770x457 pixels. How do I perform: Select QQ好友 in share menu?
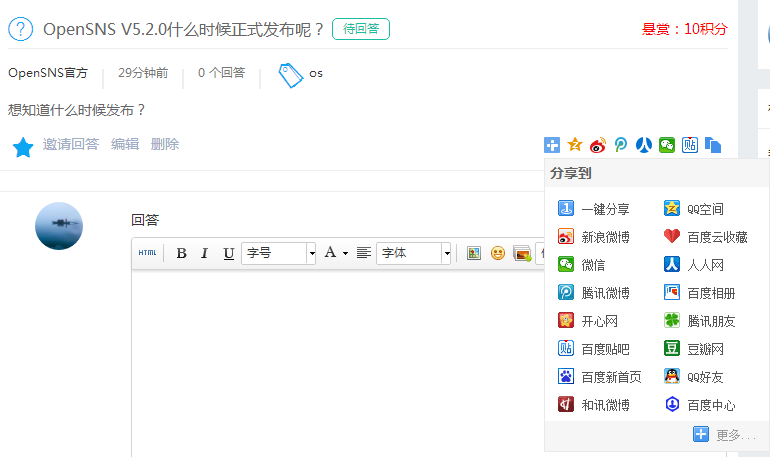pyautogui.click(x=694, y=376)
